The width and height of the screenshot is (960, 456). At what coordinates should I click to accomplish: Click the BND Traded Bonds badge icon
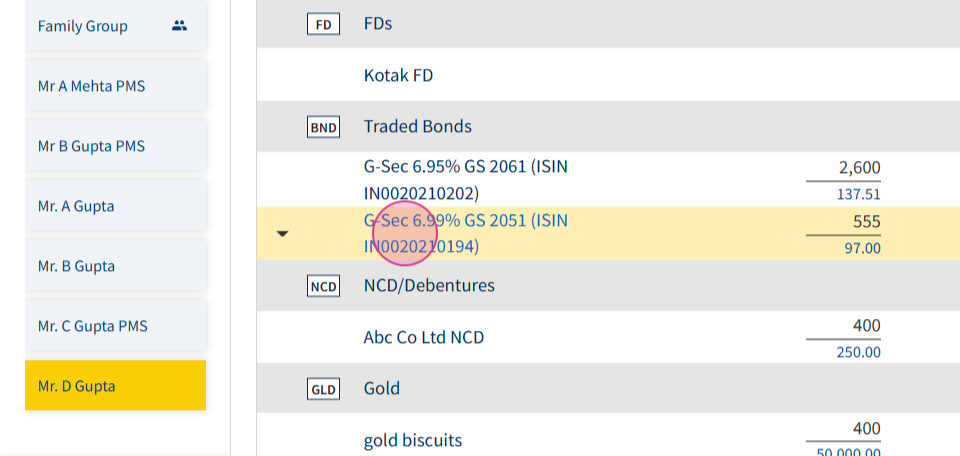click(323, 127)
